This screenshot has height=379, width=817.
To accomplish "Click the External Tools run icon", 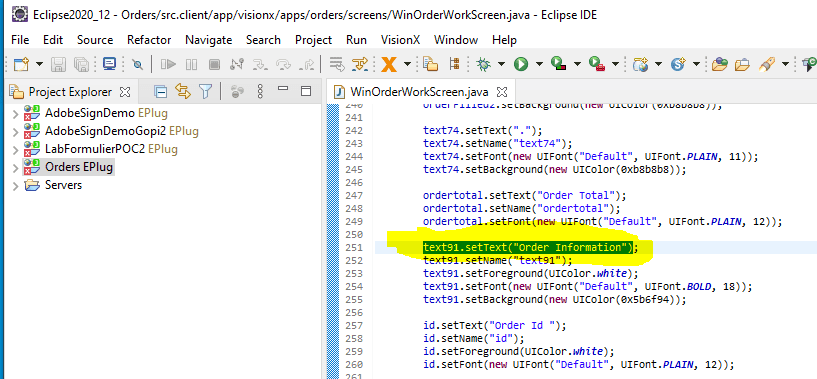I will pos(597,64).
